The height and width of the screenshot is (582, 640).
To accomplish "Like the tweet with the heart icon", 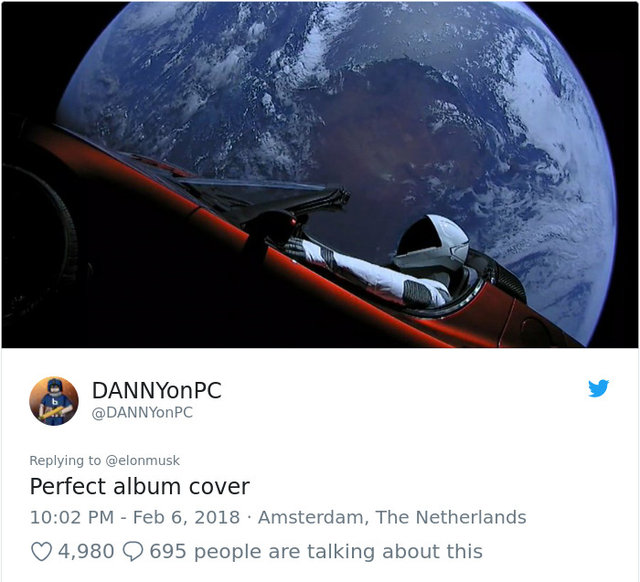I will 41,551.
